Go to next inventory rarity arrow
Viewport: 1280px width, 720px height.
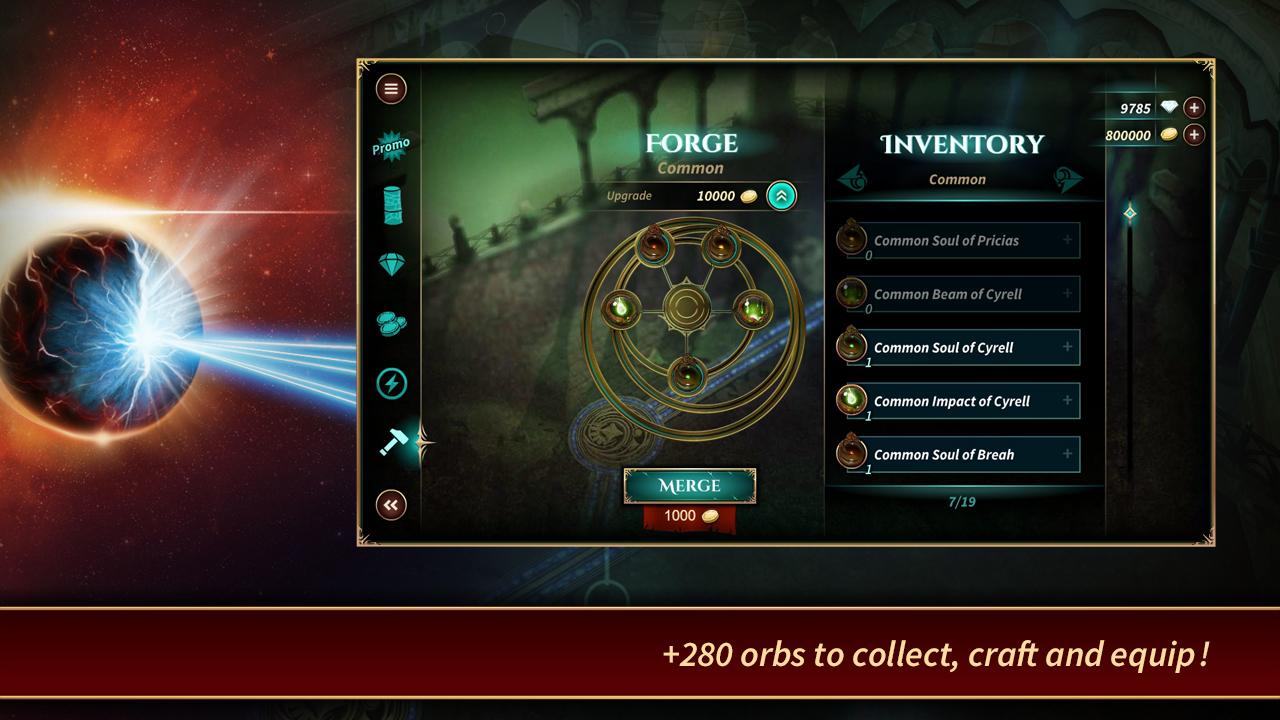(1068, 179)
